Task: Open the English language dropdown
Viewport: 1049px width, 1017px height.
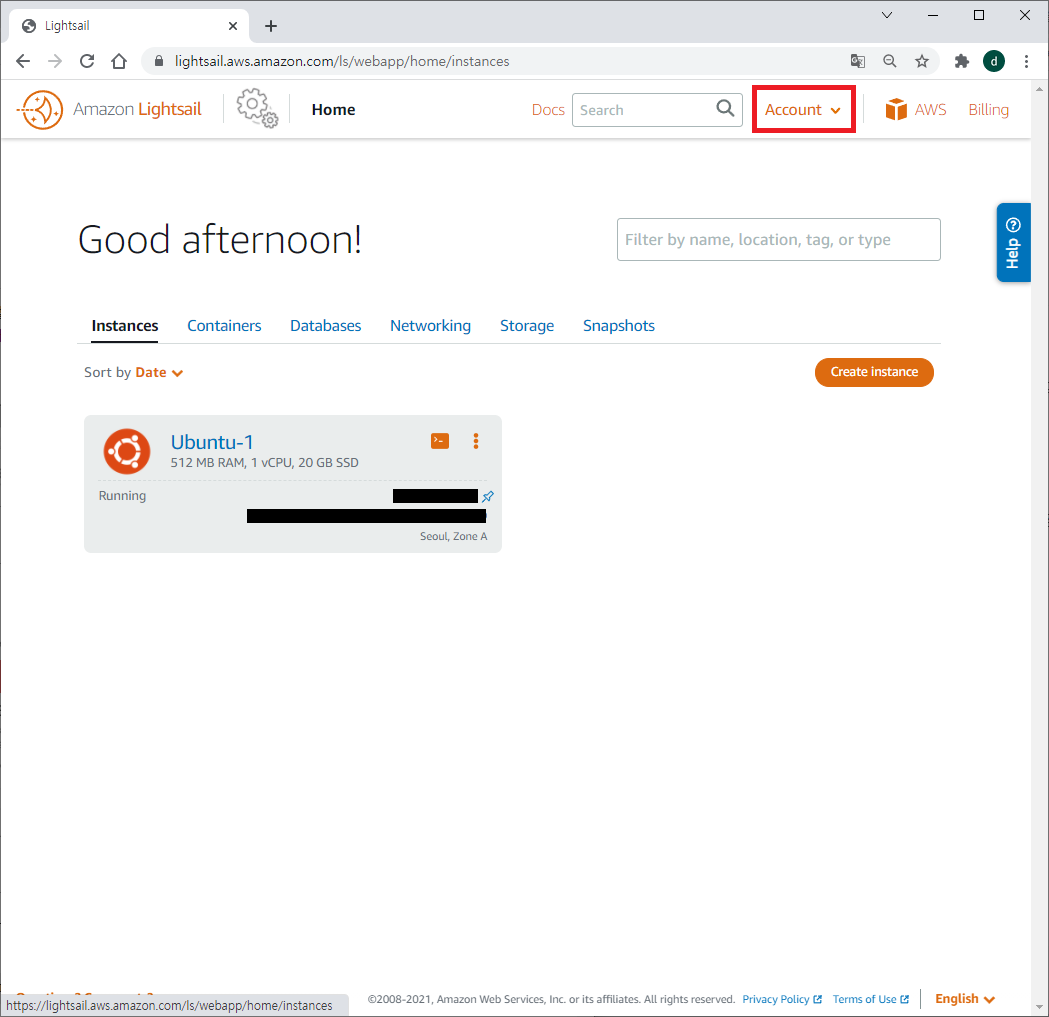Action: click(x=965, y=998)
